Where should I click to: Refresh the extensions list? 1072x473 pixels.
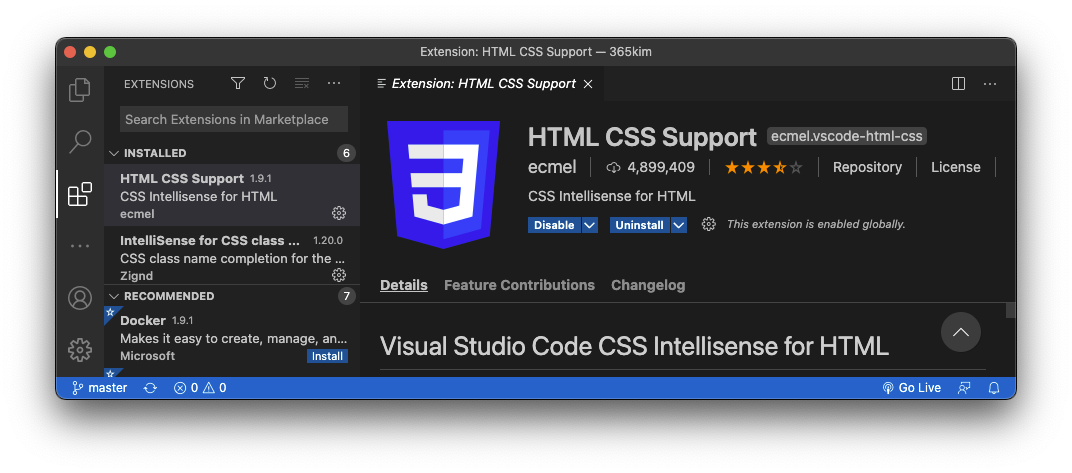point(270,83)
